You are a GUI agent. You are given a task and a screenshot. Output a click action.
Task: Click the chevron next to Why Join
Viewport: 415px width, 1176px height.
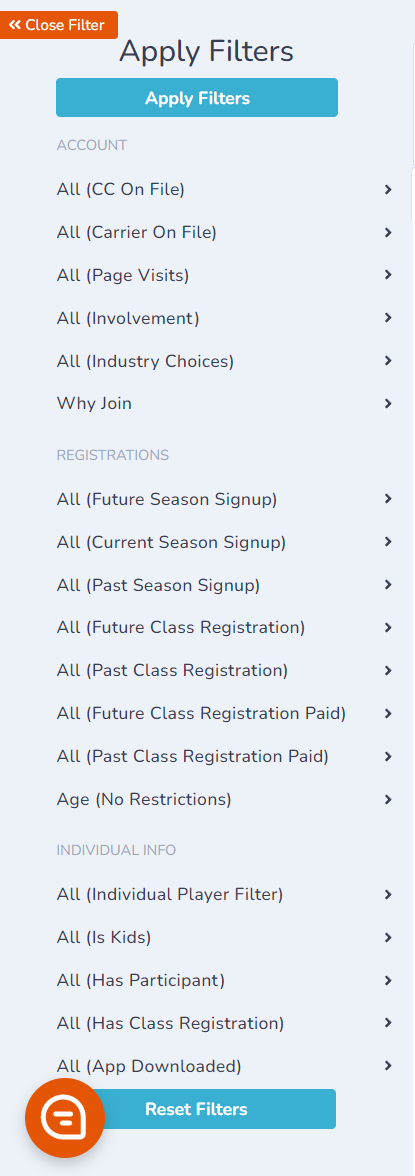click(x=388, y=404)
